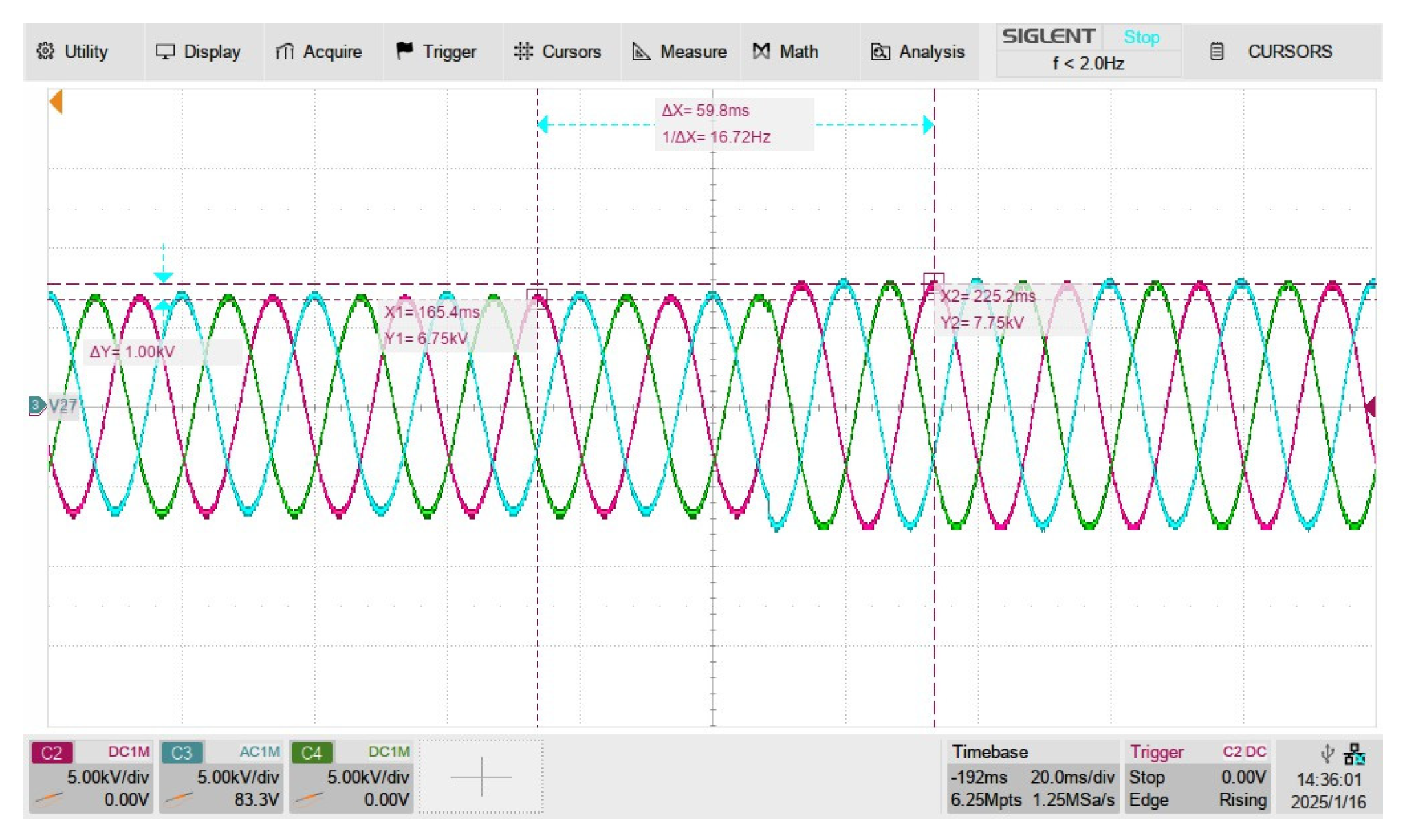1405x840 pixels.
Task: Click the orange trigger position arrow
Action: [x=56, y=102]
